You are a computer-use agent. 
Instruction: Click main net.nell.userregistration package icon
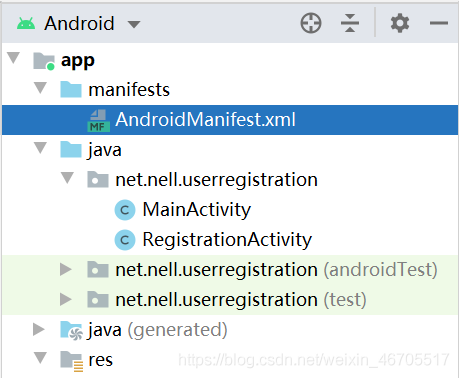click(98, 179)
